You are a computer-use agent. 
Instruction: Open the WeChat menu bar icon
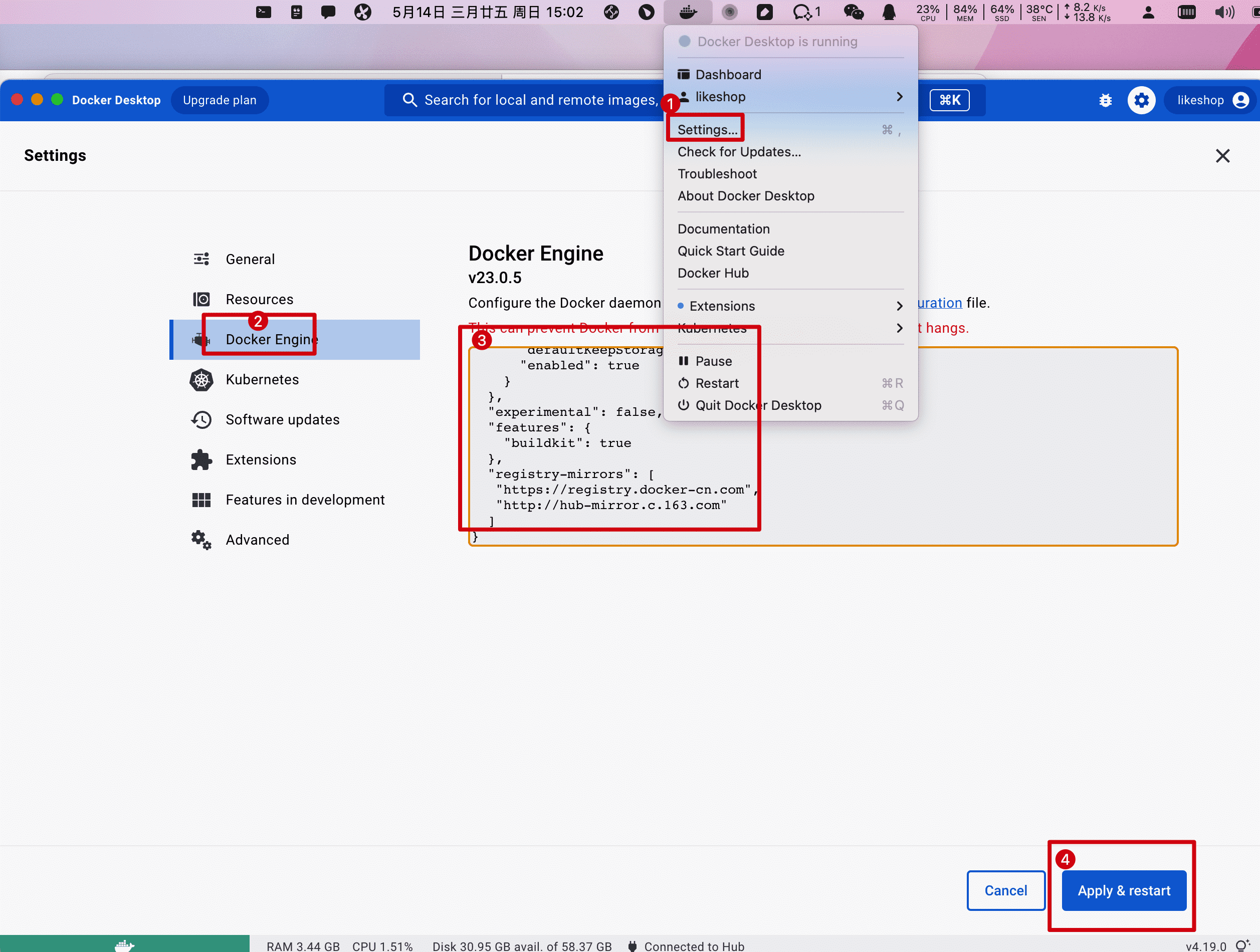[854, 12]
